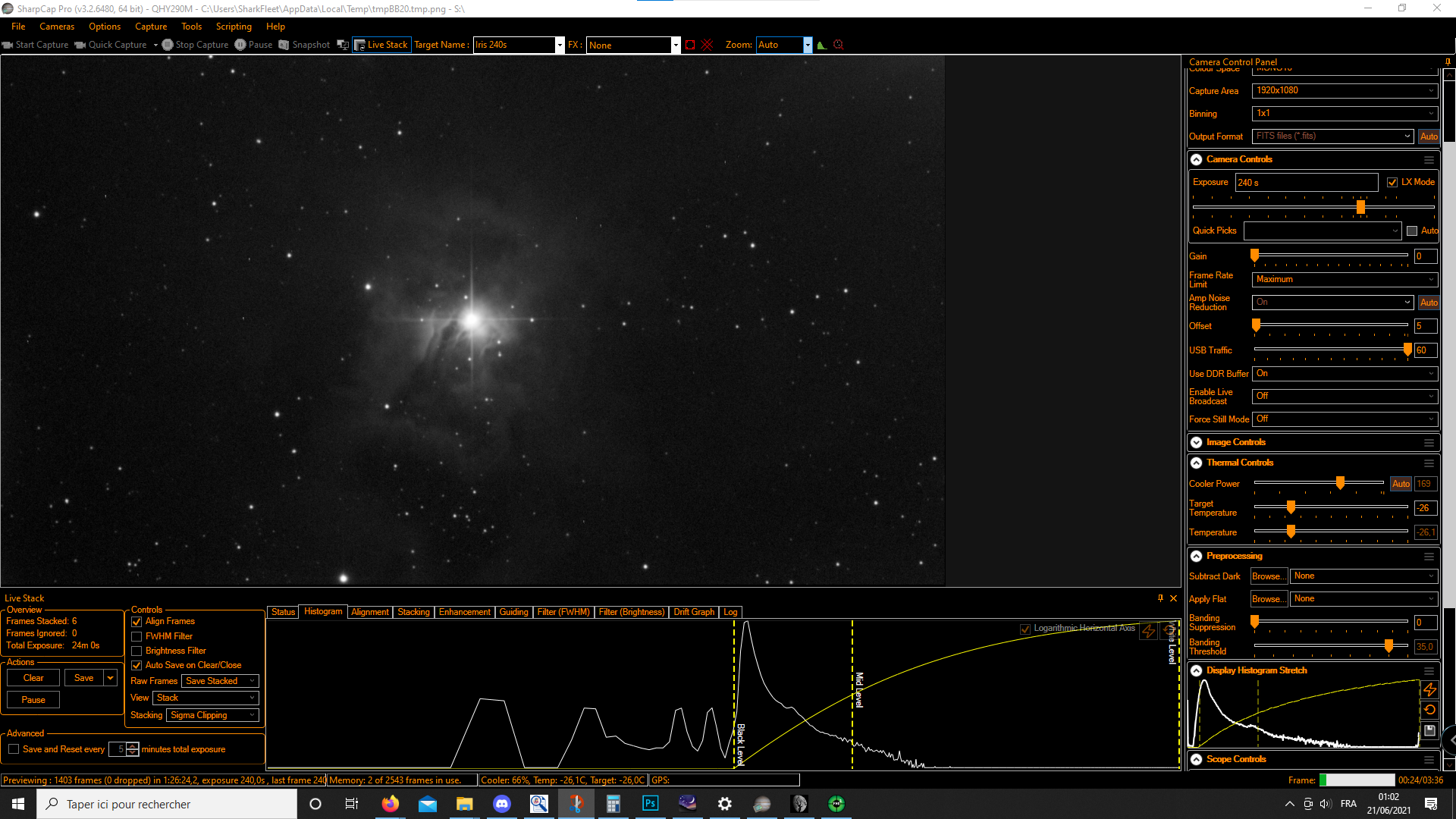This screenshot has height=819, width=1456.
Task: Click the red square selection-area icon
Action: 690,45
